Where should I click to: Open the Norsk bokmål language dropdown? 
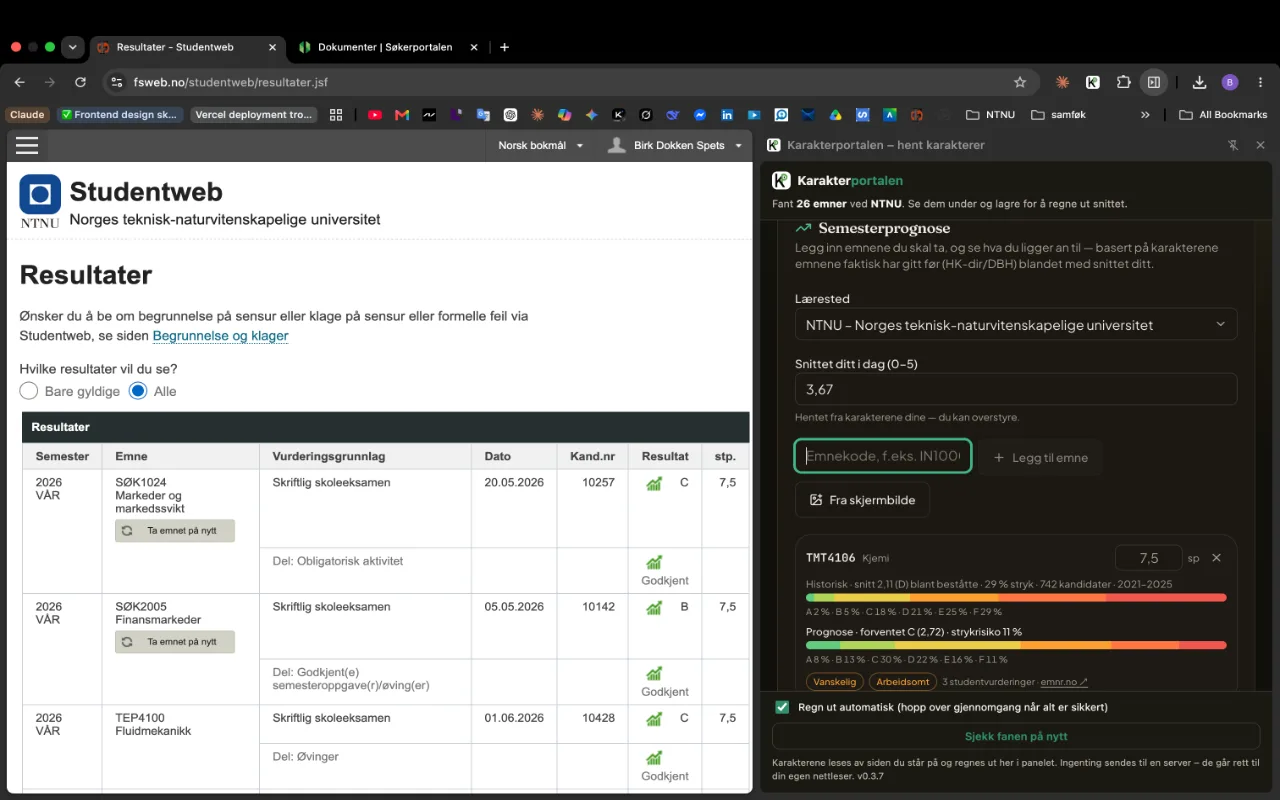[541, 146]
